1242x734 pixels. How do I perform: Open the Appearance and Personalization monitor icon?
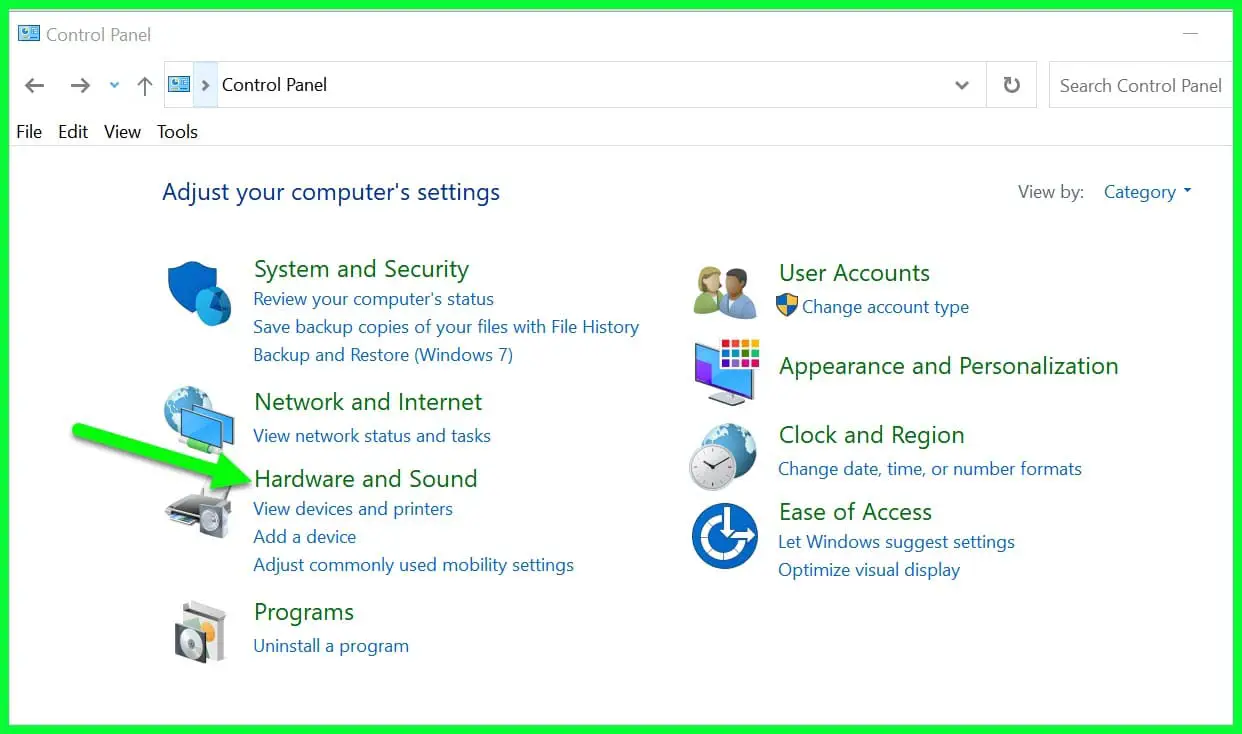726,371
